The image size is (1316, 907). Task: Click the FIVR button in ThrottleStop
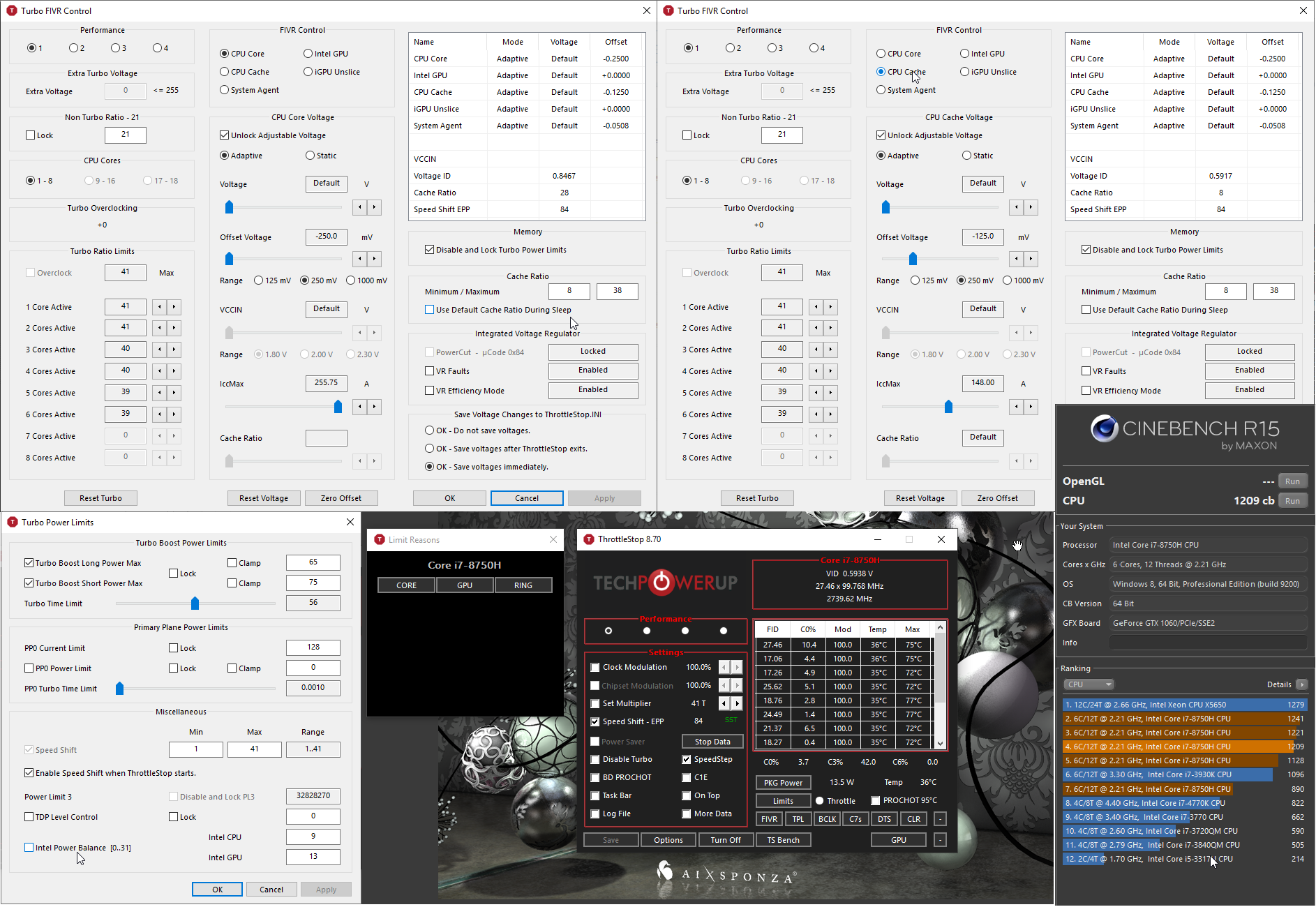pyautogui.click(x=769, y=819)
